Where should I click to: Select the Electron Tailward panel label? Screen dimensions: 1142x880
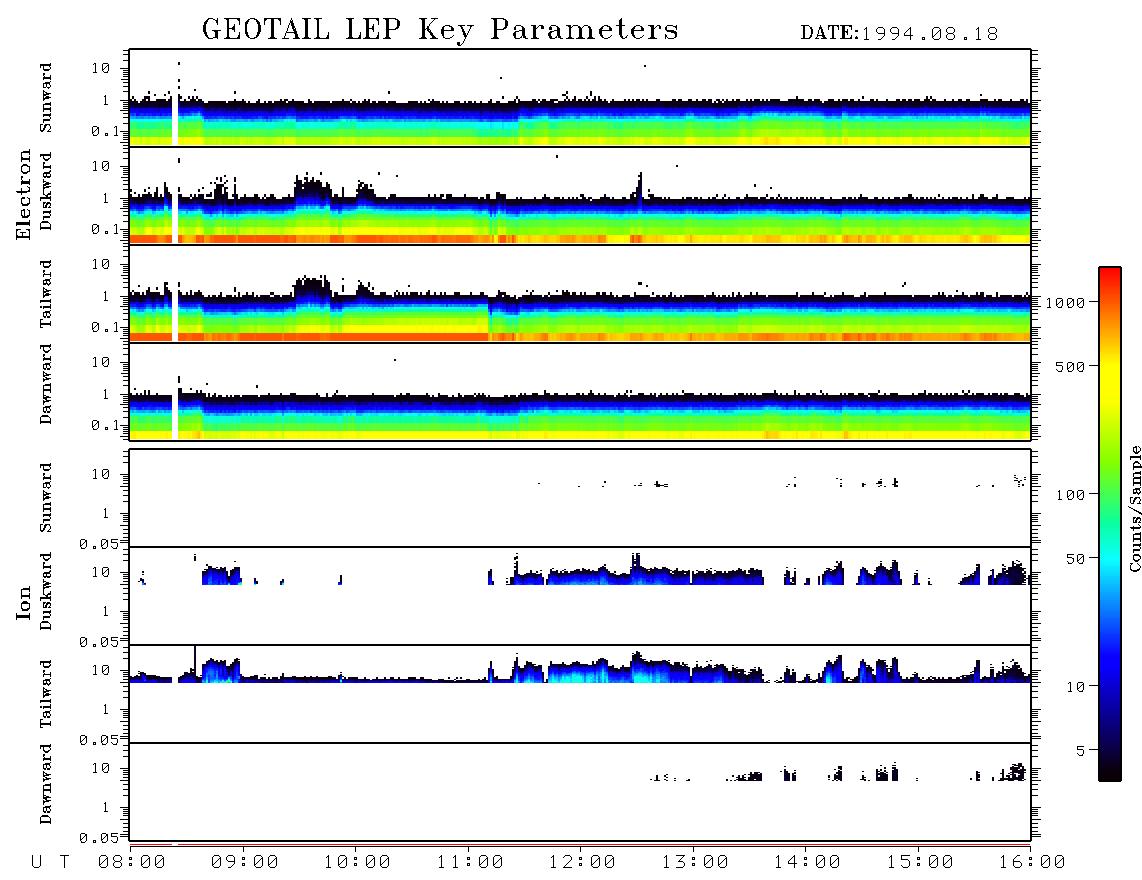[x=46, y=293]
